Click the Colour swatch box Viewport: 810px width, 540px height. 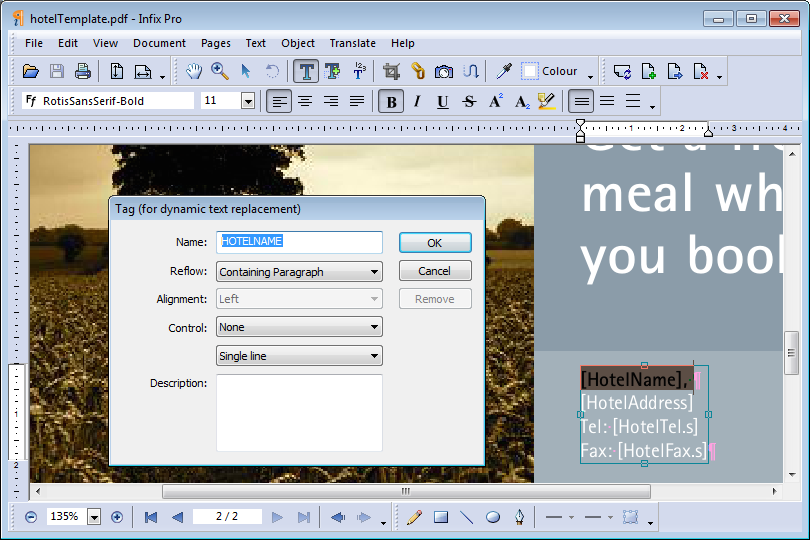pos(530,71)
